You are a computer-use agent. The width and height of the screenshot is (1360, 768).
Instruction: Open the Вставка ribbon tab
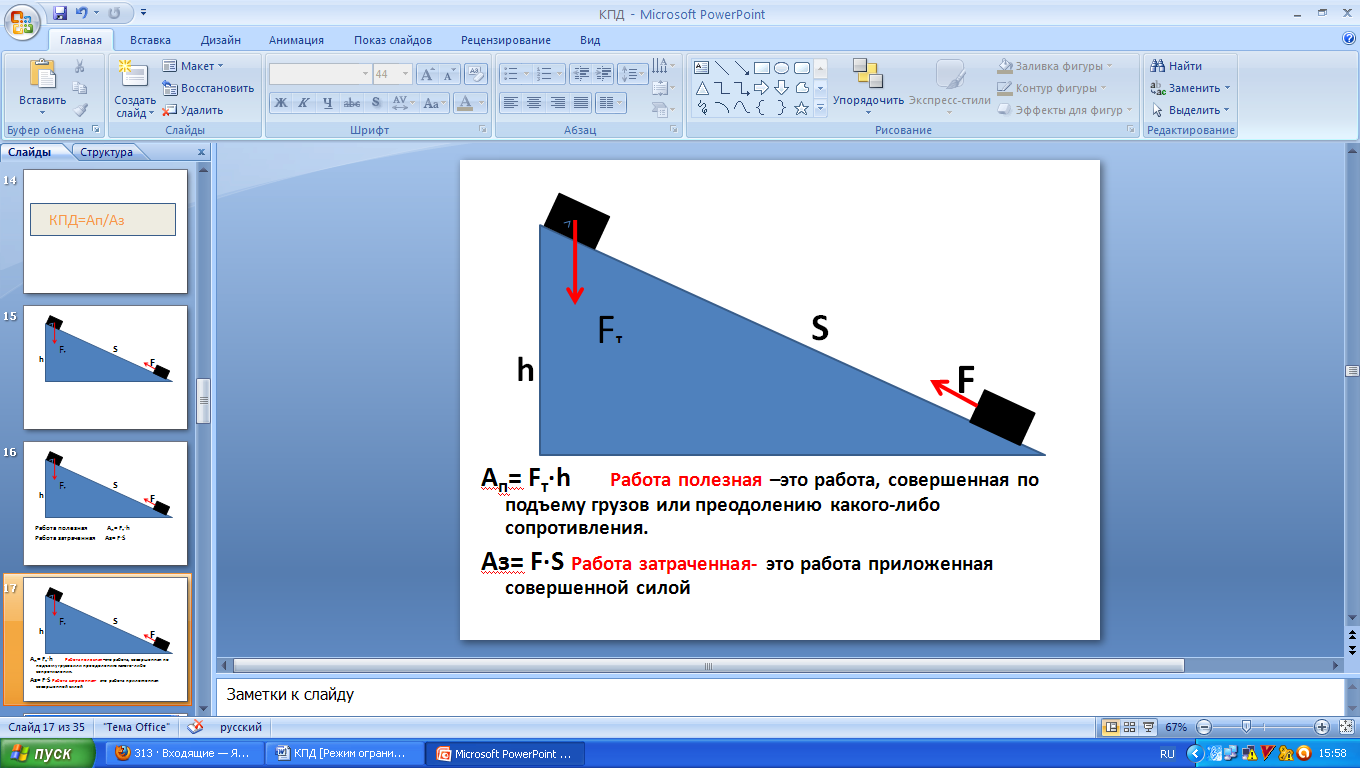pos(150,40)
